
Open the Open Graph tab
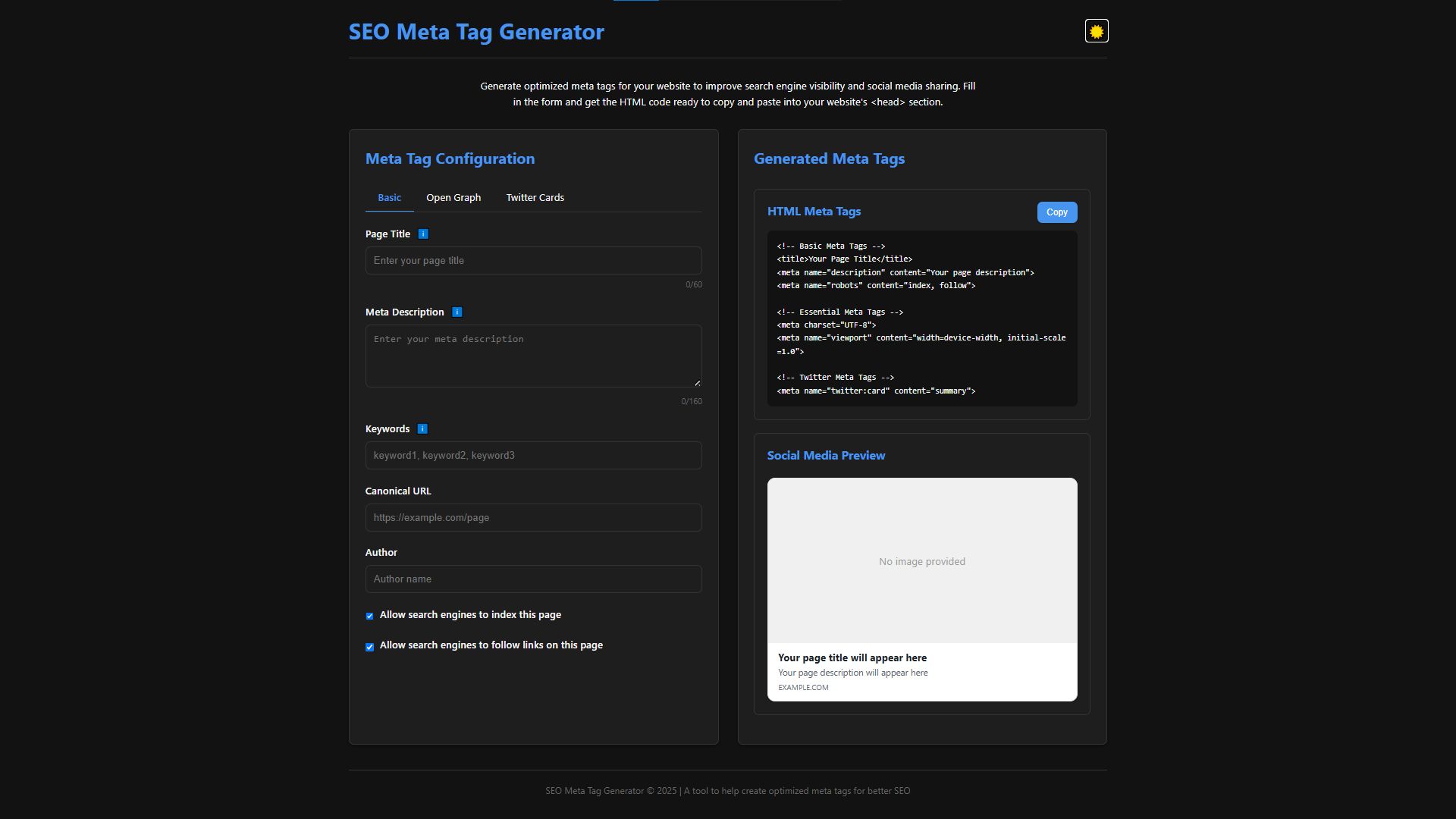[453, 198]
